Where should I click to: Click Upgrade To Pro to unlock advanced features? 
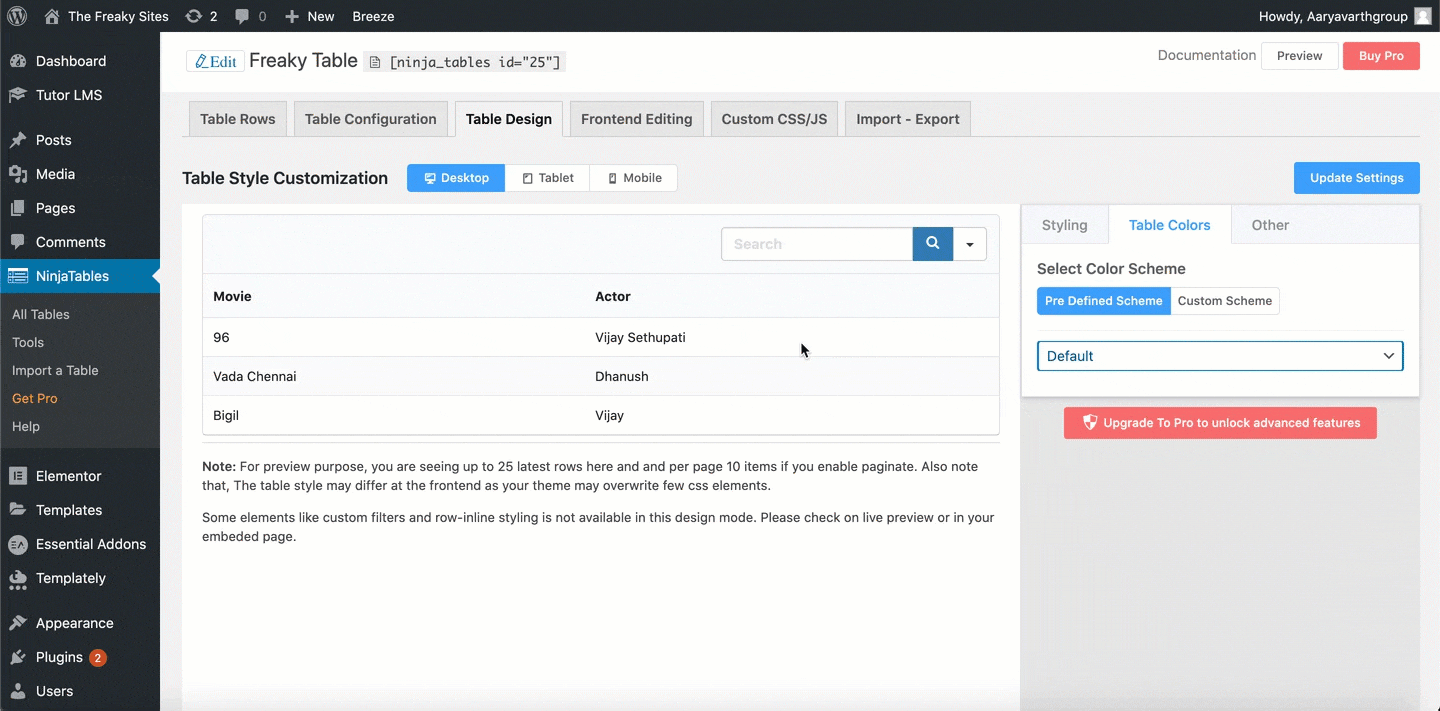[1220, 423]
